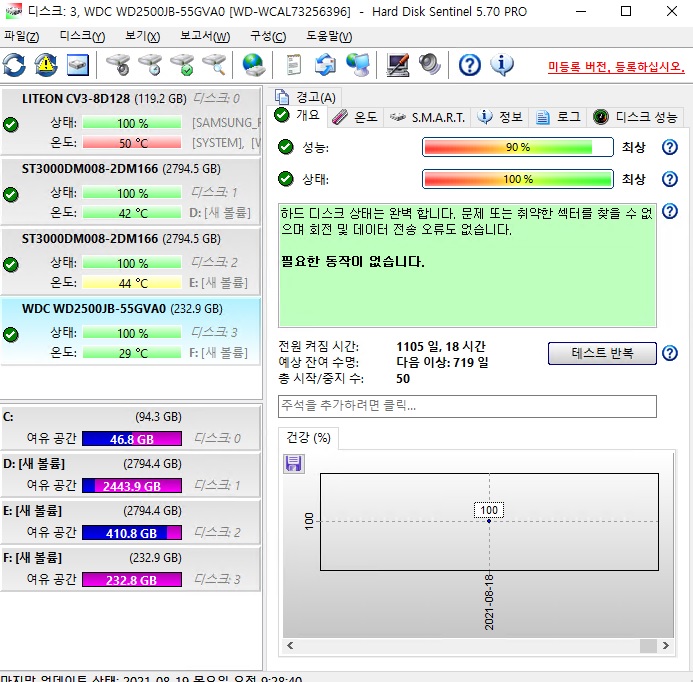Switch to the 경고(A) tab
693x682 pixels.
(305, 96)
